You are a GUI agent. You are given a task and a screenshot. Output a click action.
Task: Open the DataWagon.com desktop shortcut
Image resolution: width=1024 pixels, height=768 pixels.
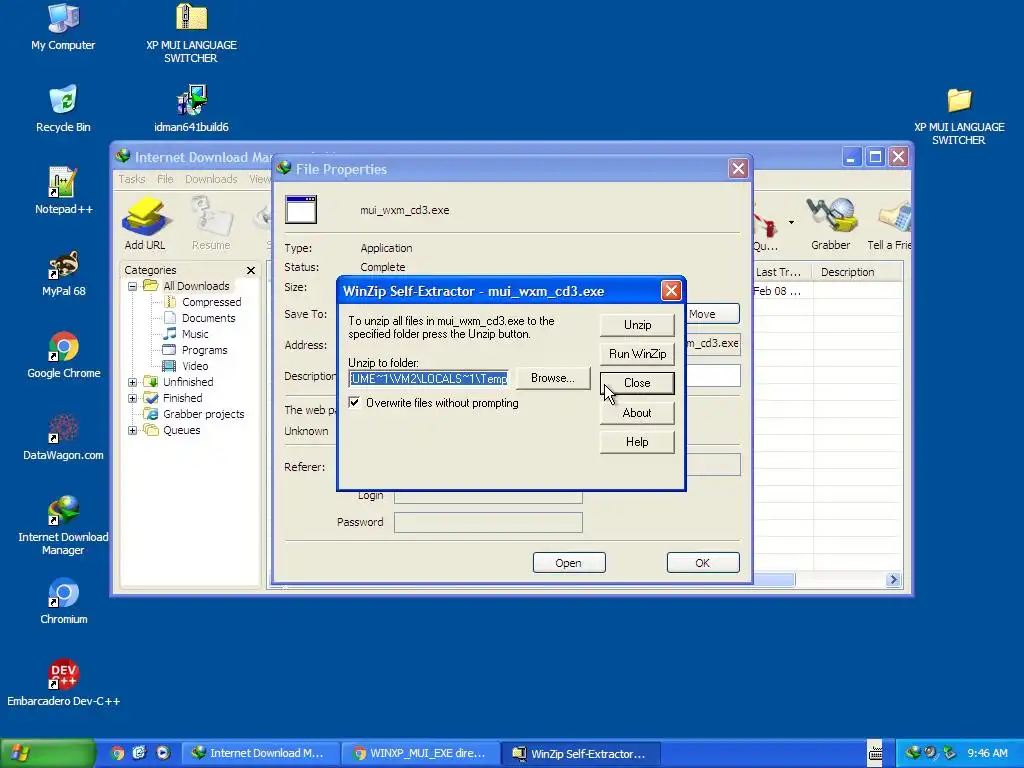[x=63, y=437]
